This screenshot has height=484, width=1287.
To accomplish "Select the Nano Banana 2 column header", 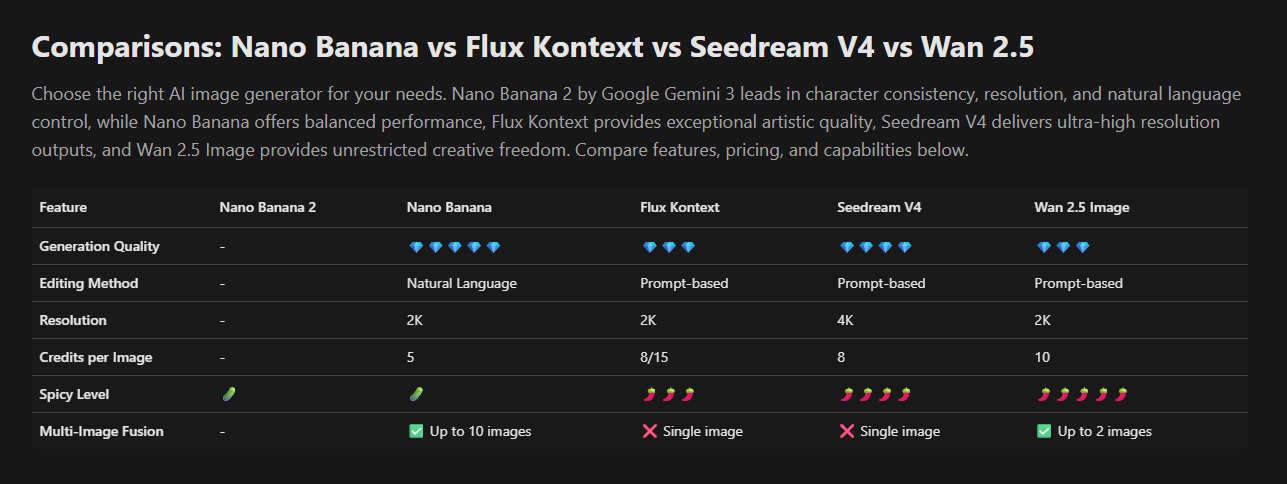I will [268, 208].
